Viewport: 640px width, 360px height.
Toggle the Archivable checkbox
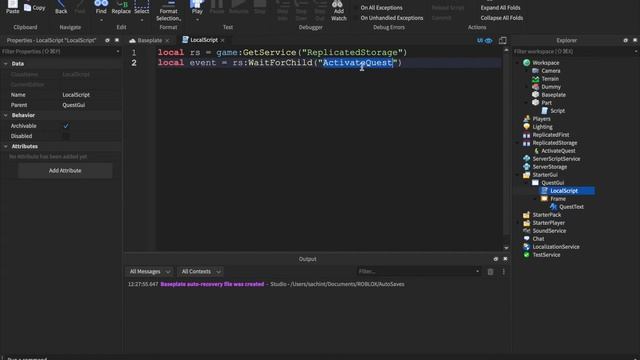pos(66,126)
